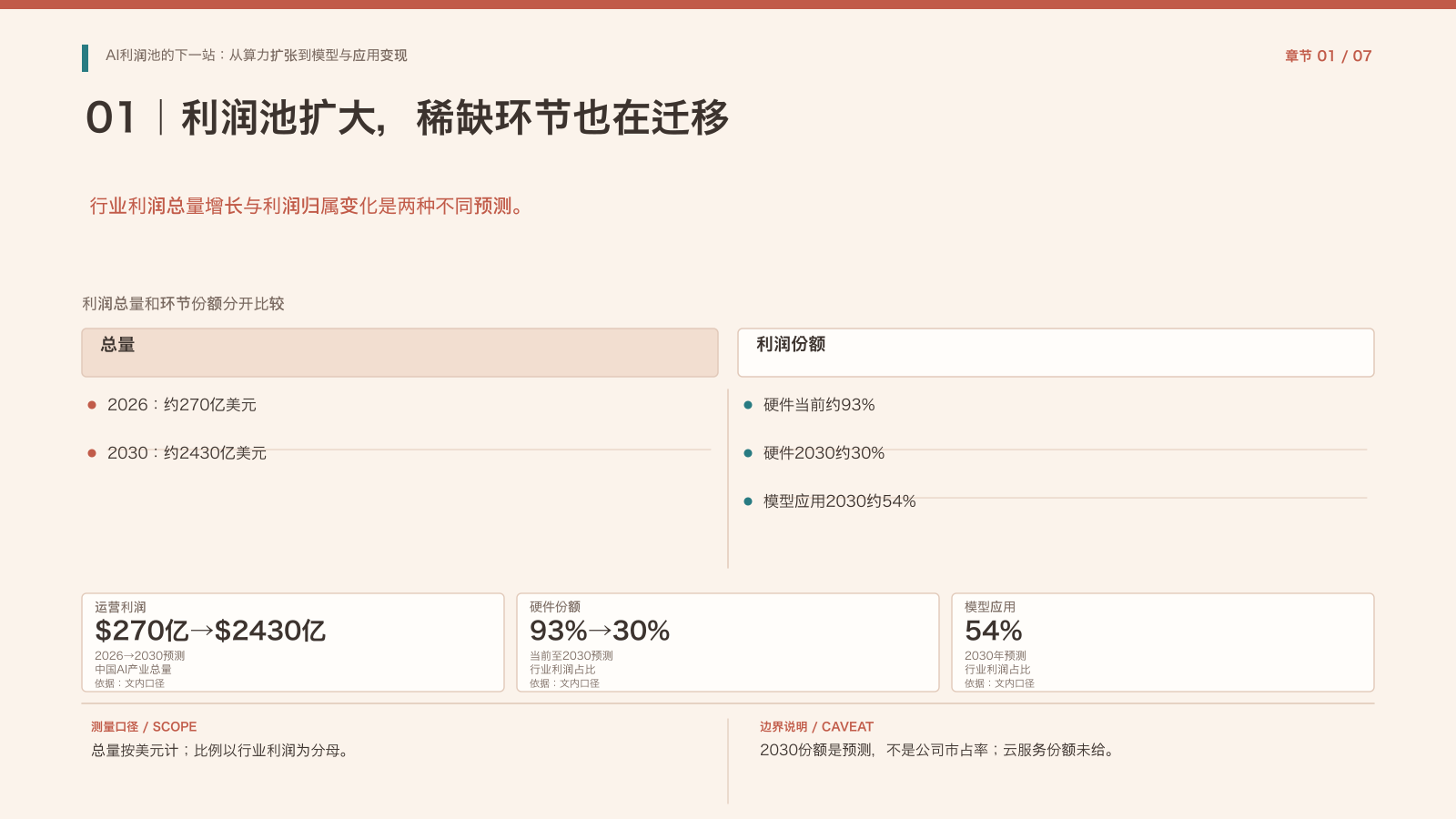Select the value $270亿→$2430亿
1456x819 pixels.
coord(210,631)
